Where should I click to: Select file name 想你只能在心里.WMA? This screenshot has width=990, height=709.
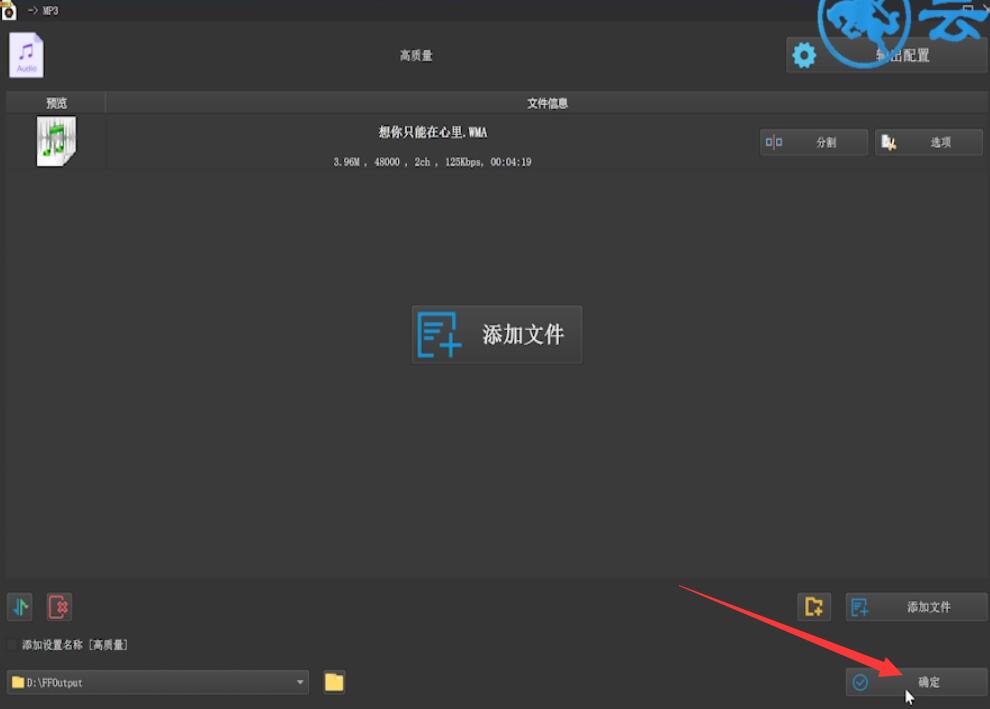[432, 132]
